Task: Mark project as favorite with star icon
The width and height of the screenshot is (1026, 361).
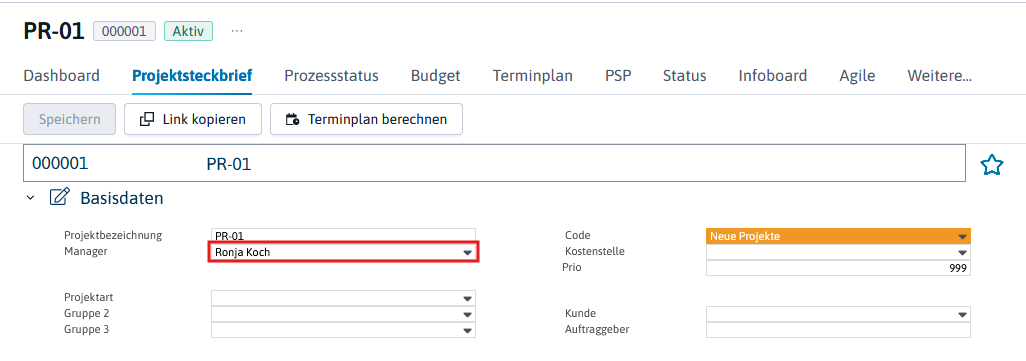Action: 992,165
